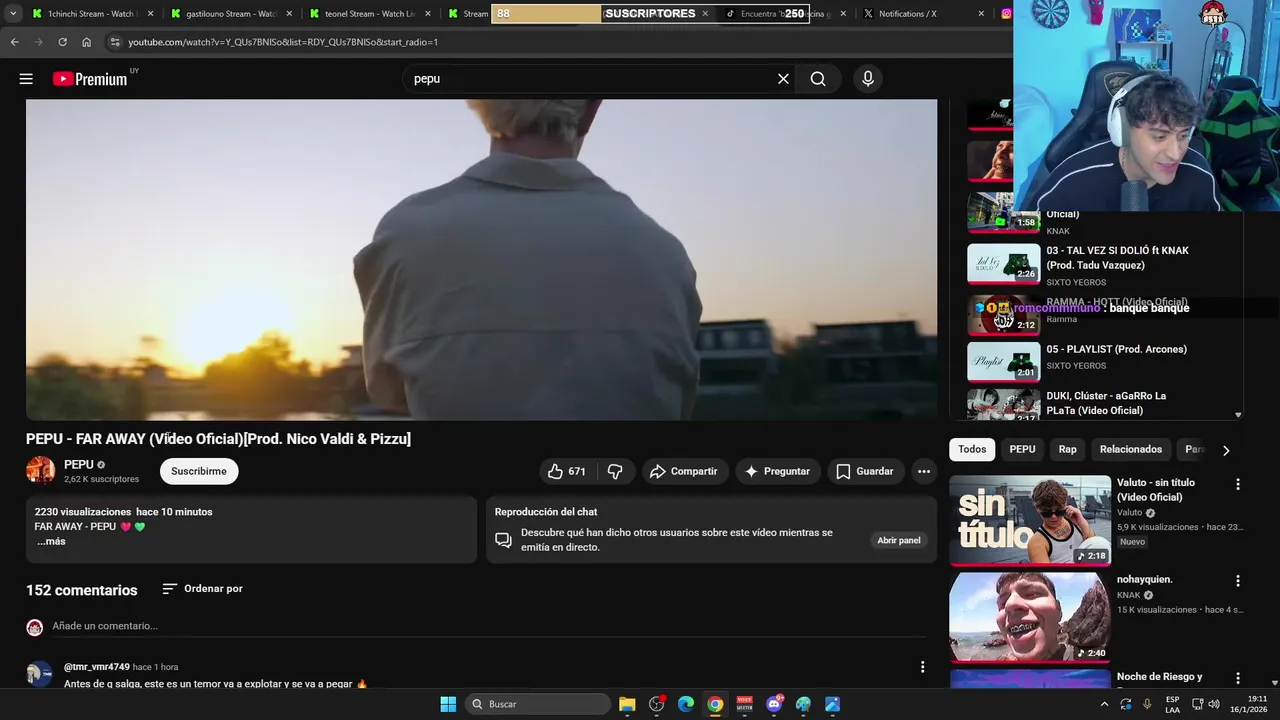Go to browser home page

click(86, 42)
